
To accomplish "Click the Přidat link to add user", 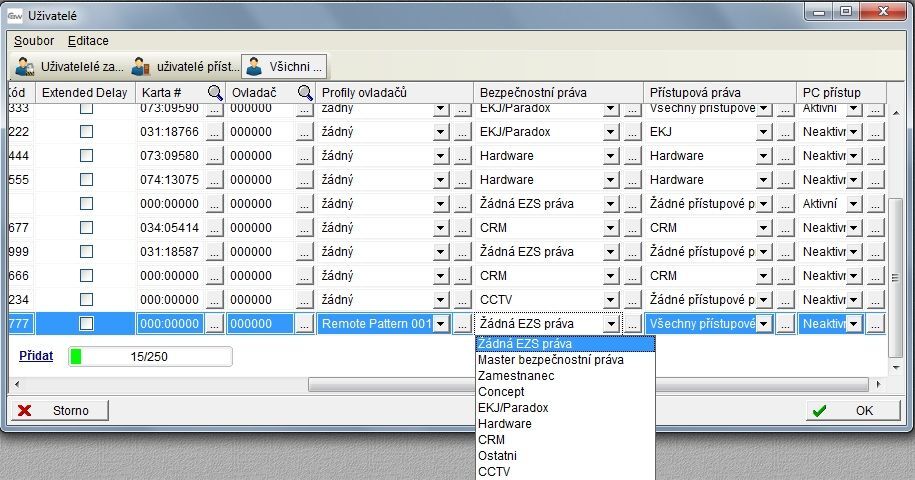I will click(x=35, y=355).
